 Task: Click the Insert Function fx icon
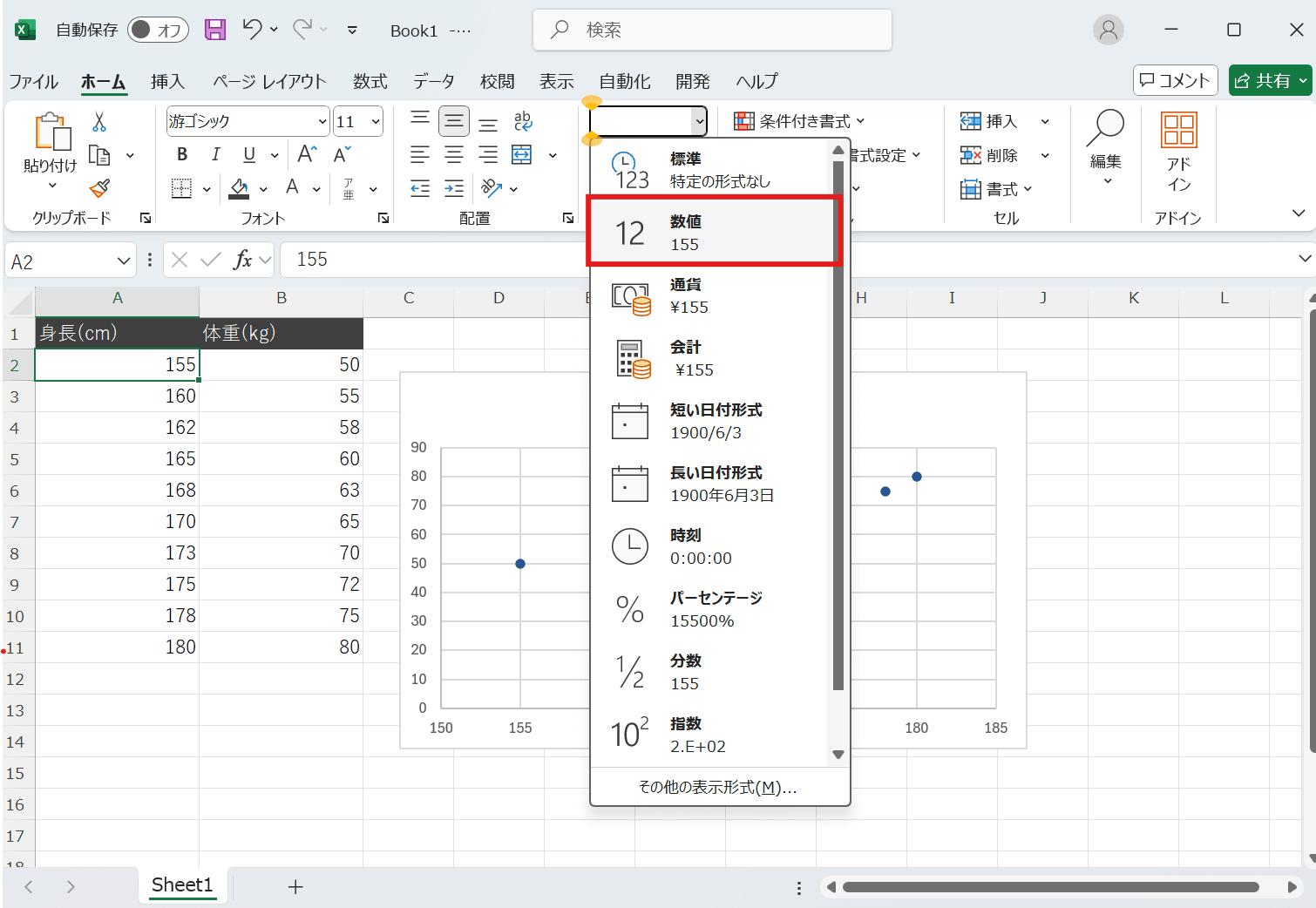pos(242,260)
